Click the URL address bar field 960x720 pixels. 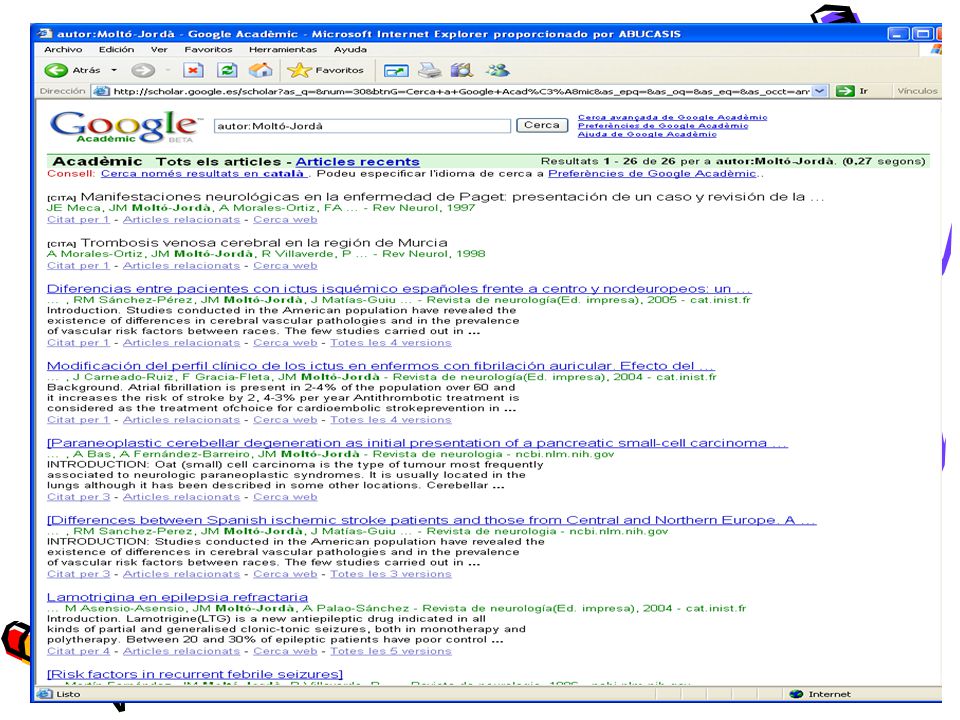[x=462, y=91]
